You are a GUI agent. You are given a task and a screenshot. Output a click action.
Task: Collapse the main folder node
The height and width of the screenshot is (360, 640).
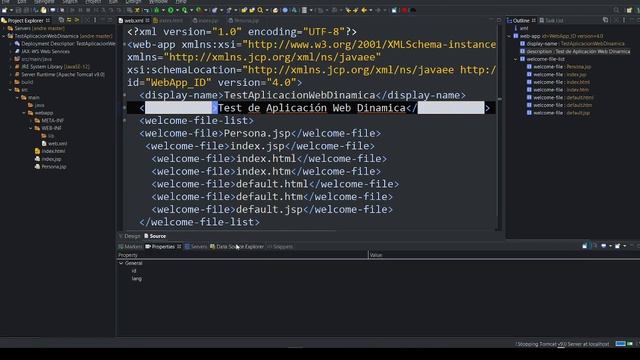17,98
